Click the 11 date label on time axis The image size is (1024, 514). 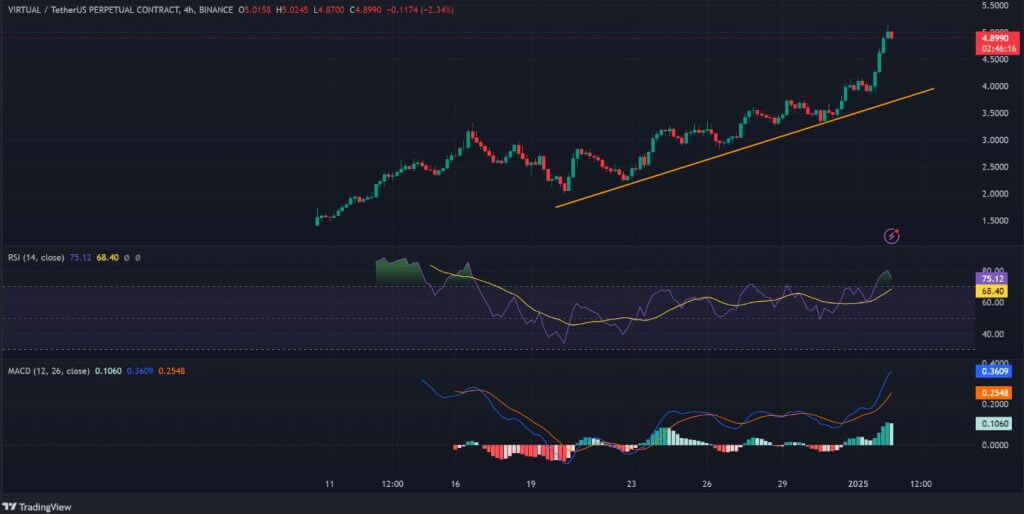pyautogui.click(x=329, y=484)
